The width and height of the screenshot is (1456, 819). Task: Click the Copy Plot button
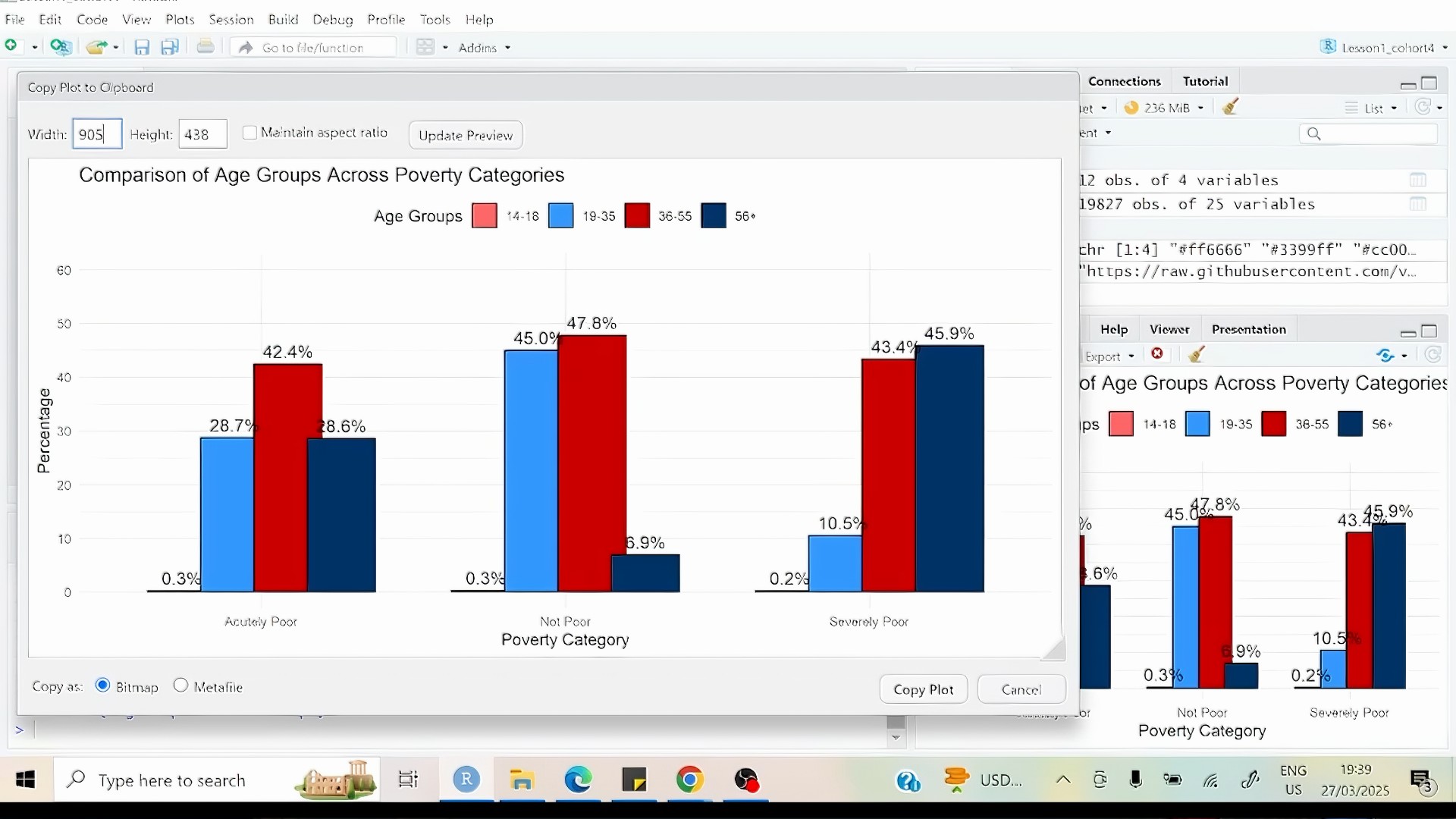(x=923, y=689)
